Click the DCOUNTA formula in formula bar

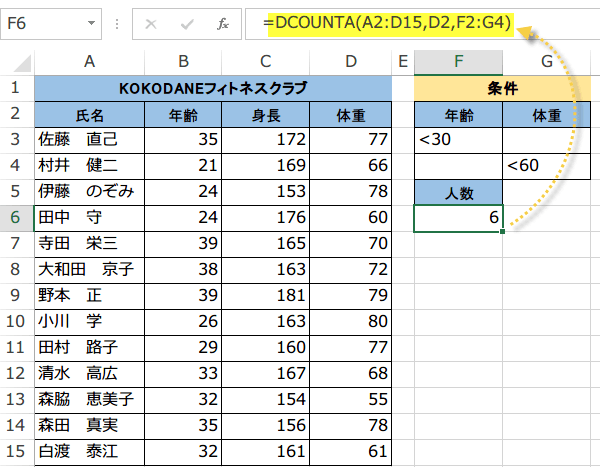click(x=390, y=23)
